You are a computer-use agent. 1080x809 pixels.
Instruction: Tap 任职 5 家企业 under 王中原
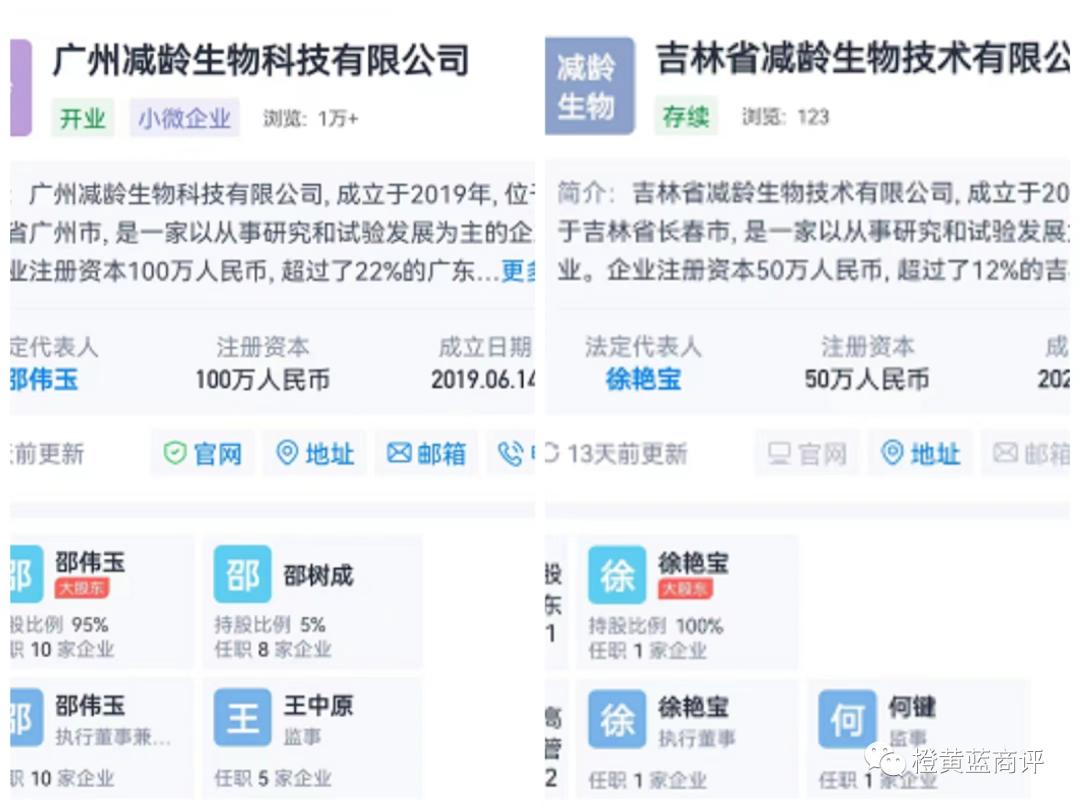pyautogui.click(x=273, y=778)
